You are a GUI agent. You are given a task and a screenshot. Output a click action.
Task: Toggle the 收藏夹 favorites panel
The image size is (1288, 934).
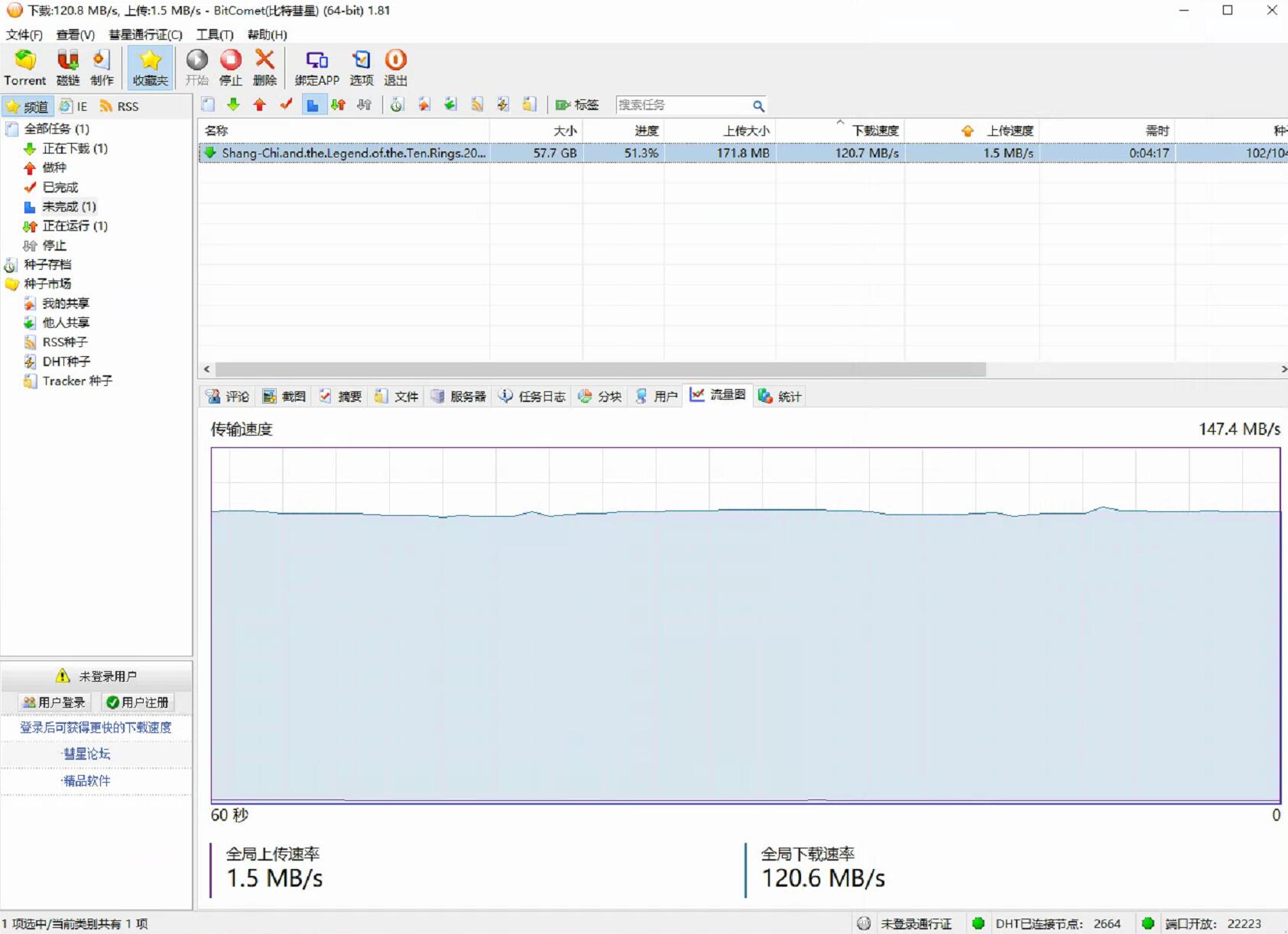pos(150,67)
